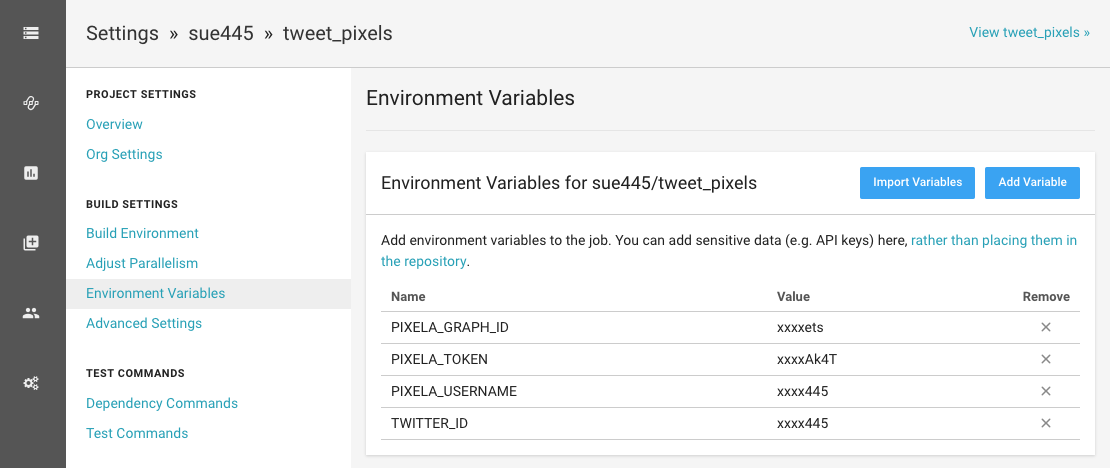Open the Settings gears icon in sidebar
This screenshot has height=468, width=1110.
coord(31,383)
